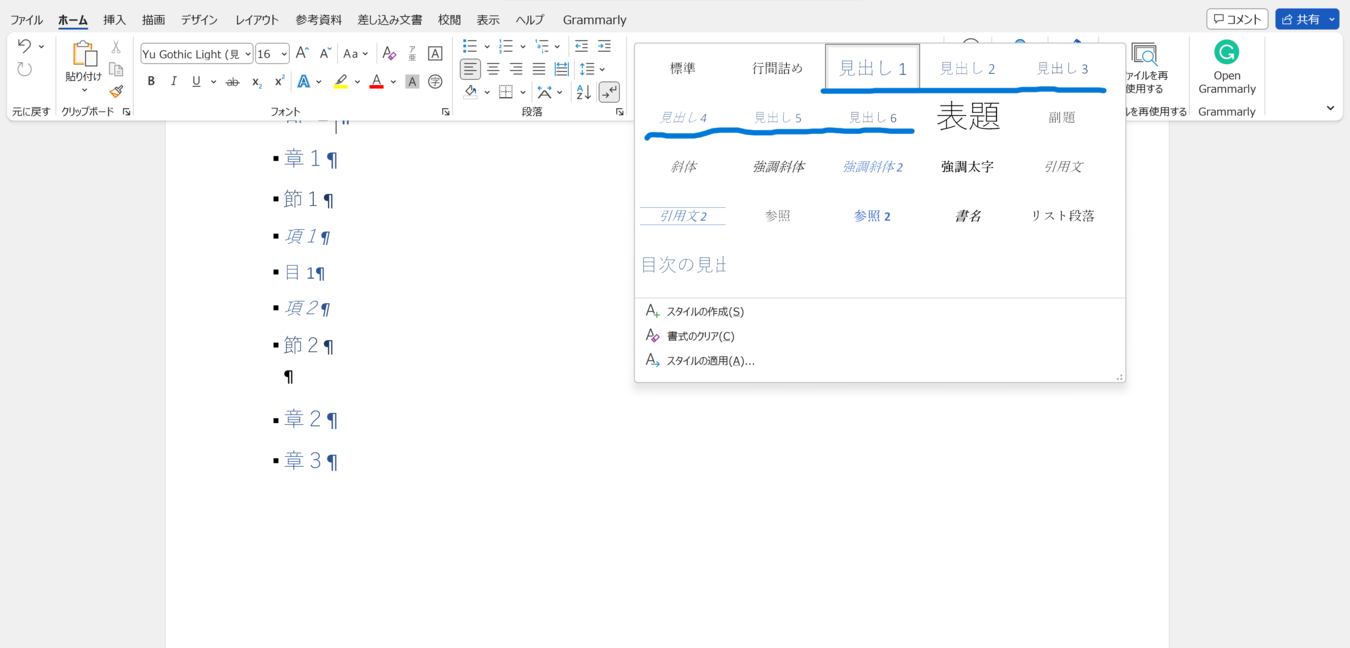The height and width of the screenshot is (648, 1350).
Task: Increase the paragraph indent
Action: pos(604,46)
